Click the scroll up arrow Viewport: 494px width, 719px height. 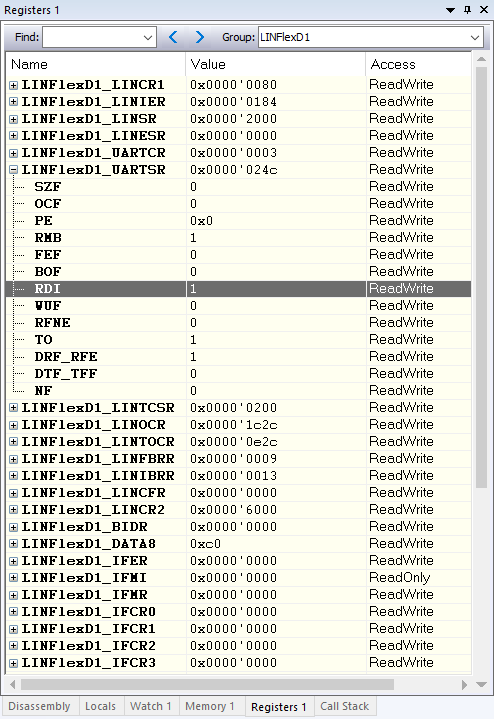[x=481, y=59]
